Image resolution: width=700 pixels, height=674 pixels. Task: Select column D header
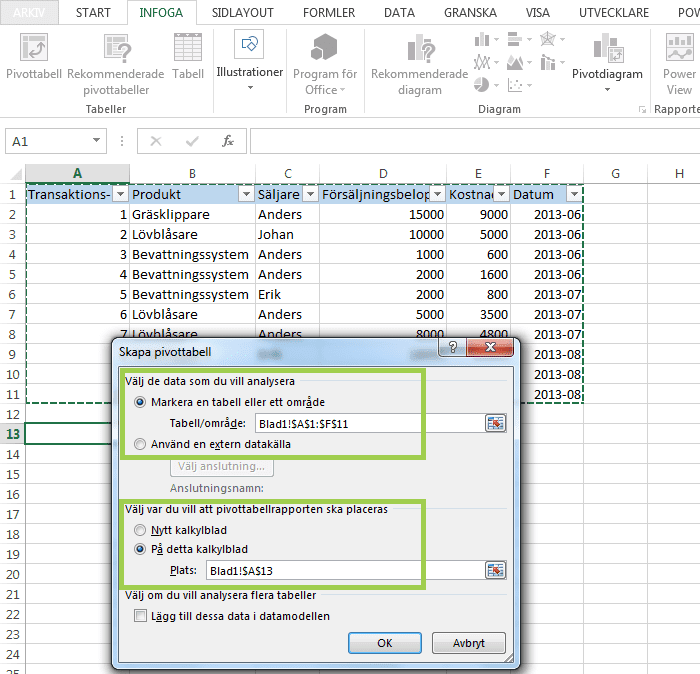pos(383,174)
